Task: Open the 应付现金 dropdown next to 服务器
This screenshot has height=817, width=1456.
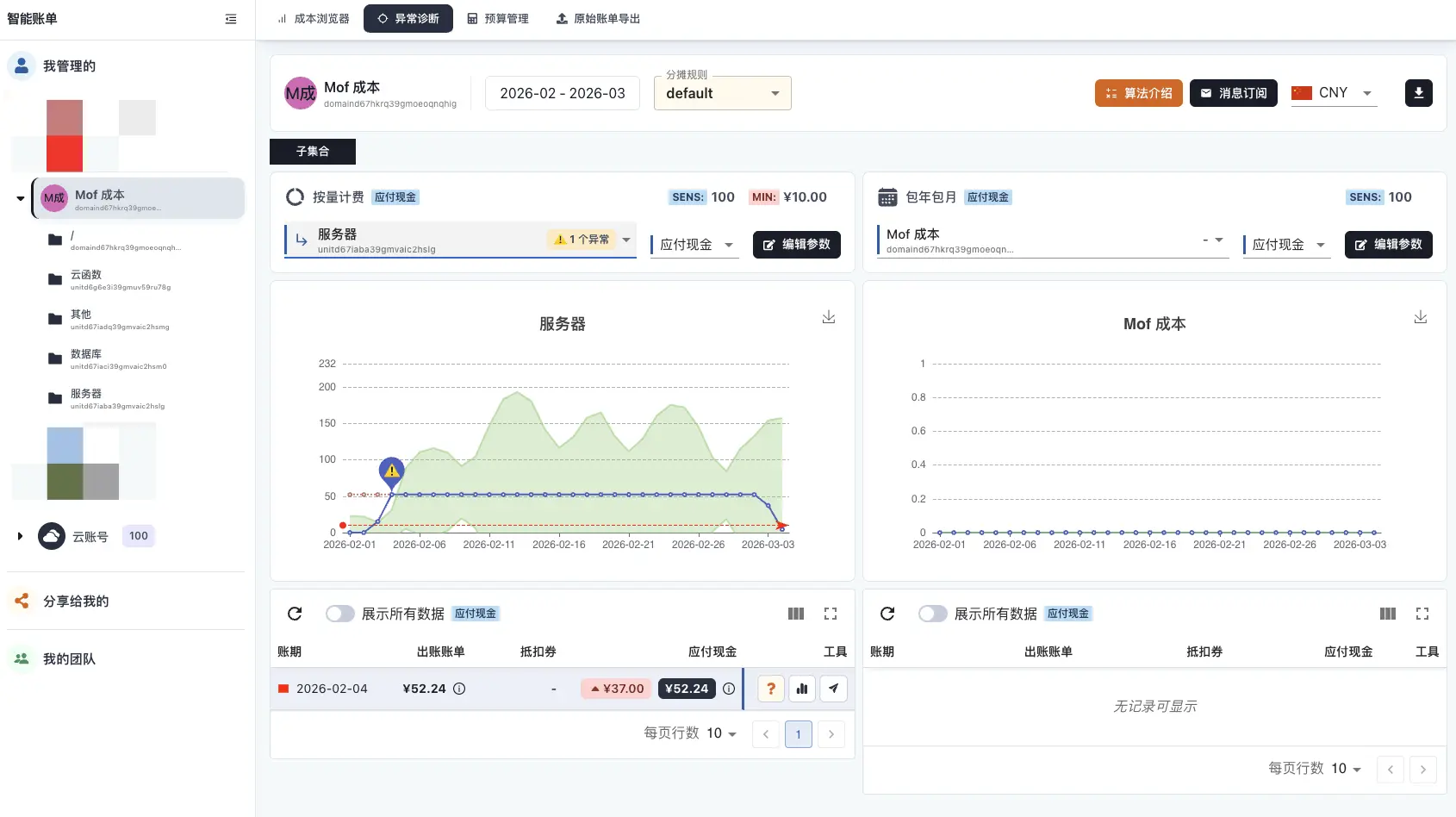Action: click(x=694, y=245)
